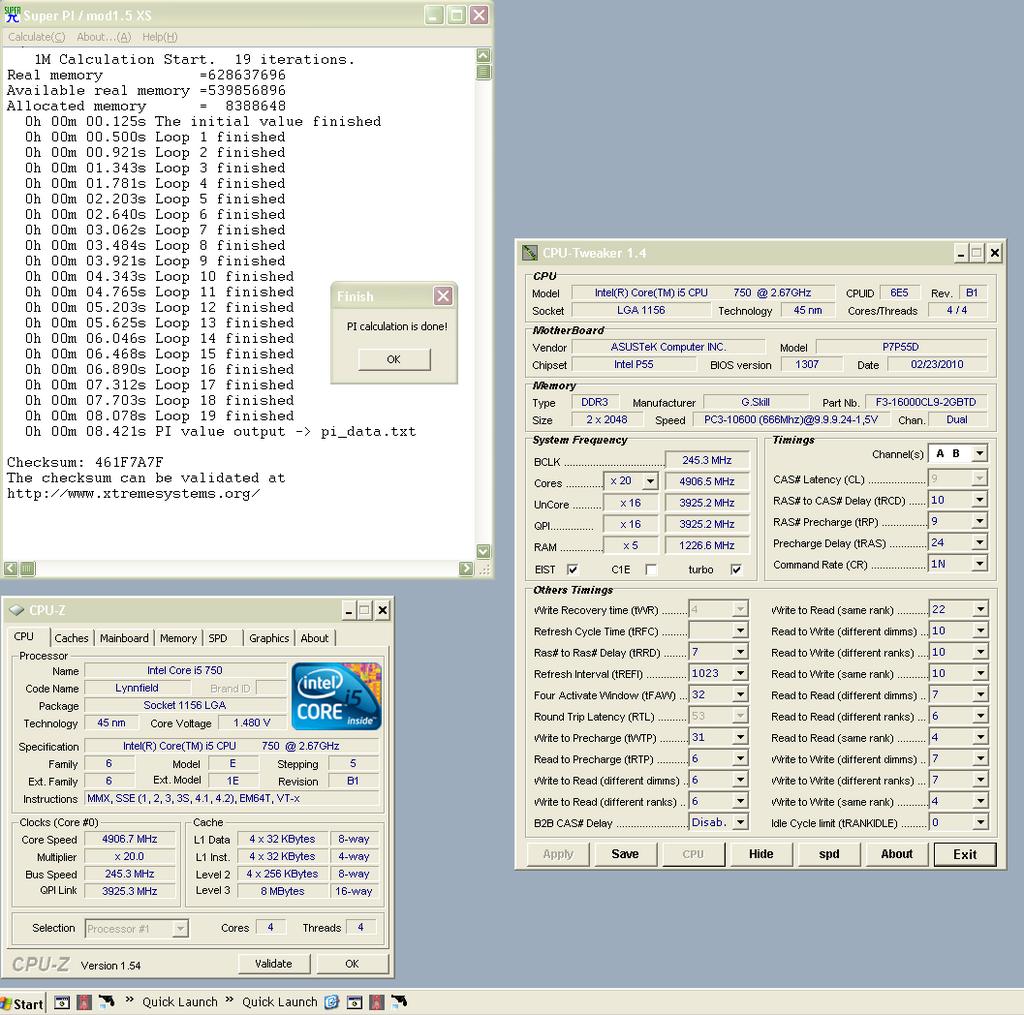Click the CPU-Z title bar icon
The image size is (1024, 1015).
[17, 610]
